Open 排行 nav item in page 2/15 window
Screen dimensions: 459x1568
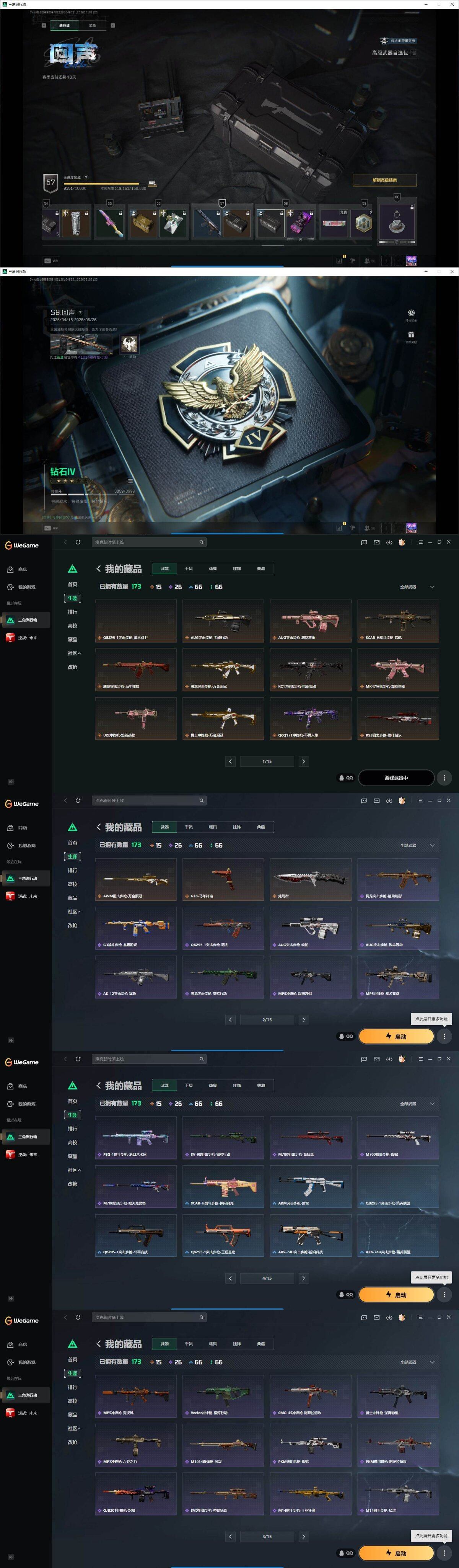click(72, 871)
